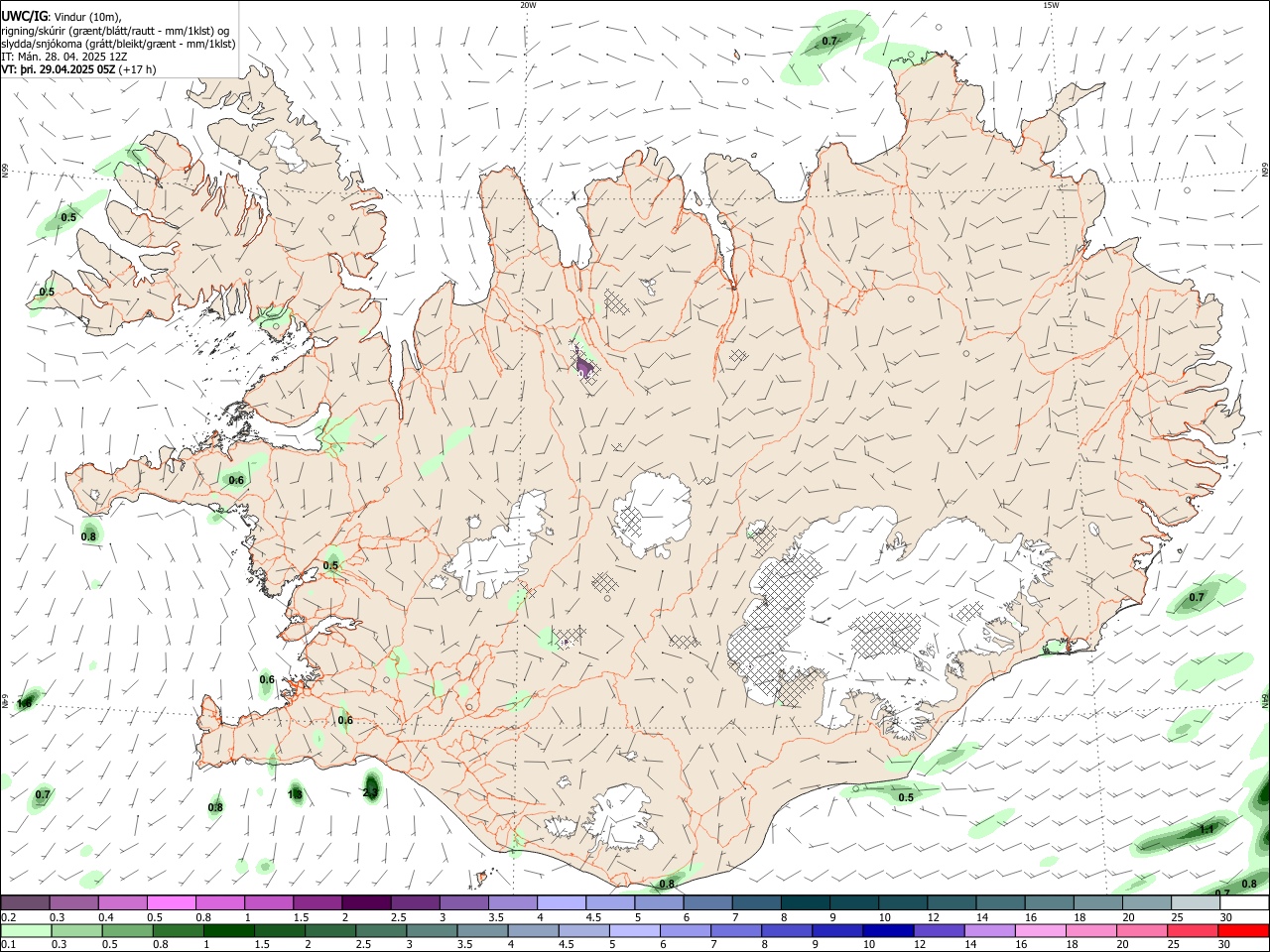Viewport: 1270px width, 952px height.
Task: Click the bright red swatch above 30 in lower legend row
Action: 1243,931
